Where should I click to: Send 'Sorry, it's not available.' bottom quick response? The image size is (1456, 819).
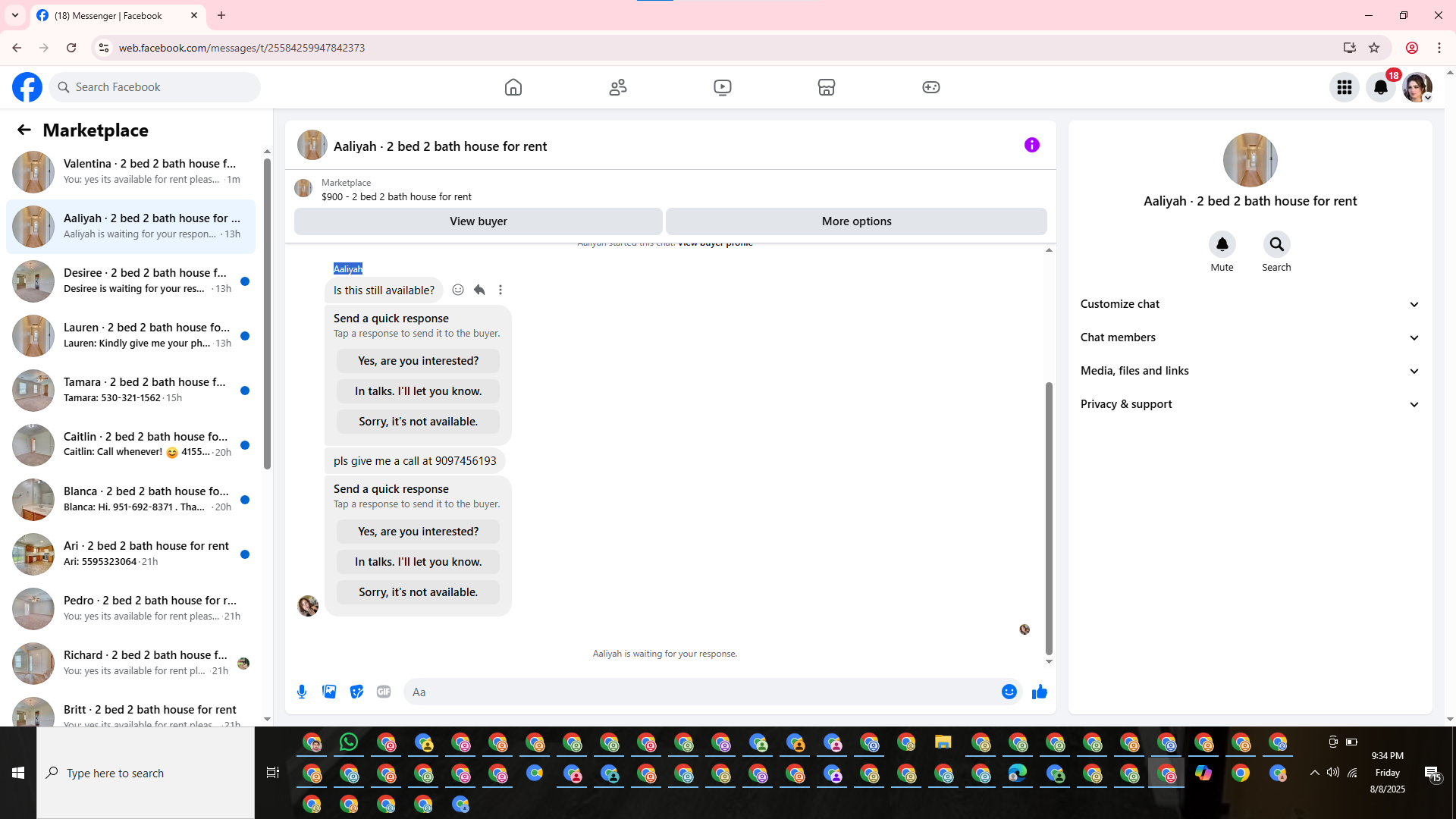[x=418, y=592]
